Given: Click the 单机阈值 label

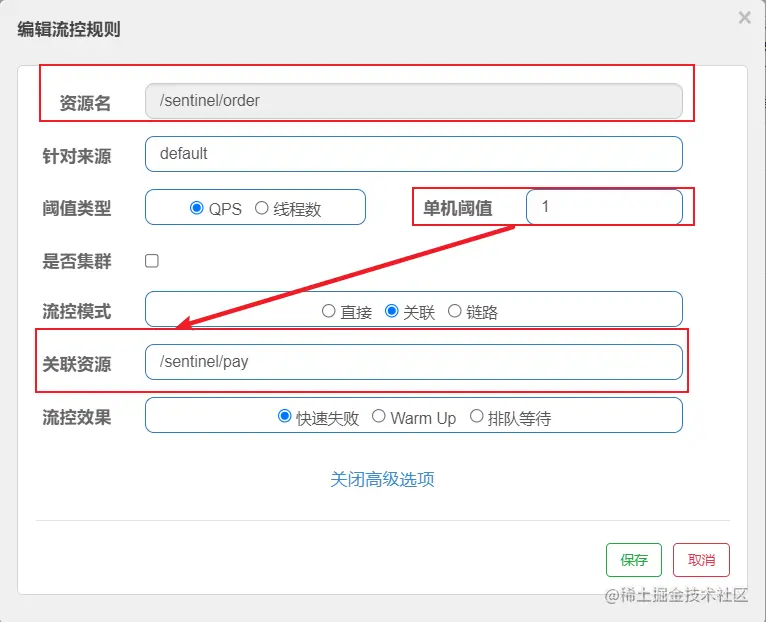Looking at the screenshot, I should click(458, 209).
